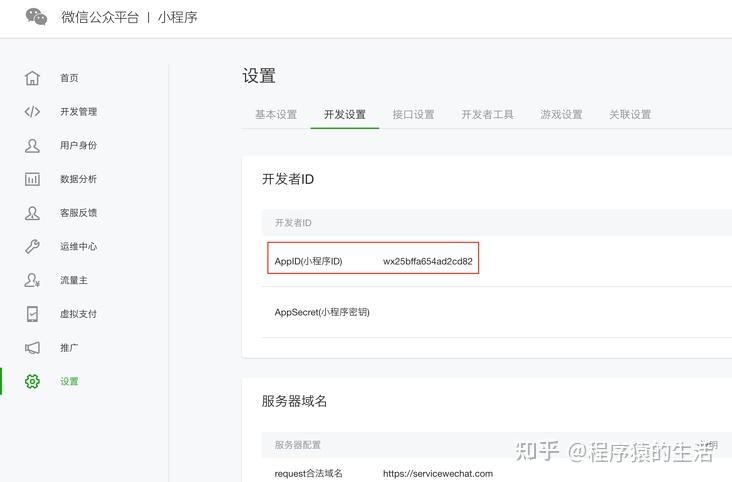Screen dimensions: 732x482
Task: Switch to the 关联设置 tab
Action: 630,114
